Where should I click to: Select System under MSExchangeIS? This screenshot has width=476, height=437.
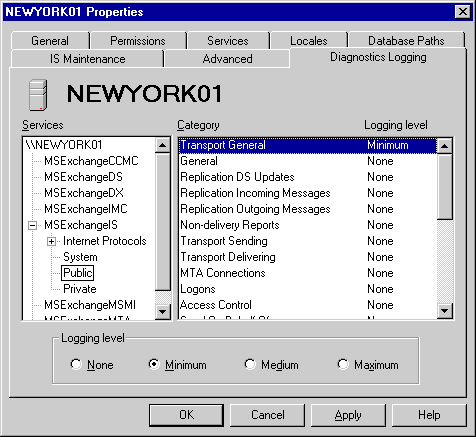[80, 257]
